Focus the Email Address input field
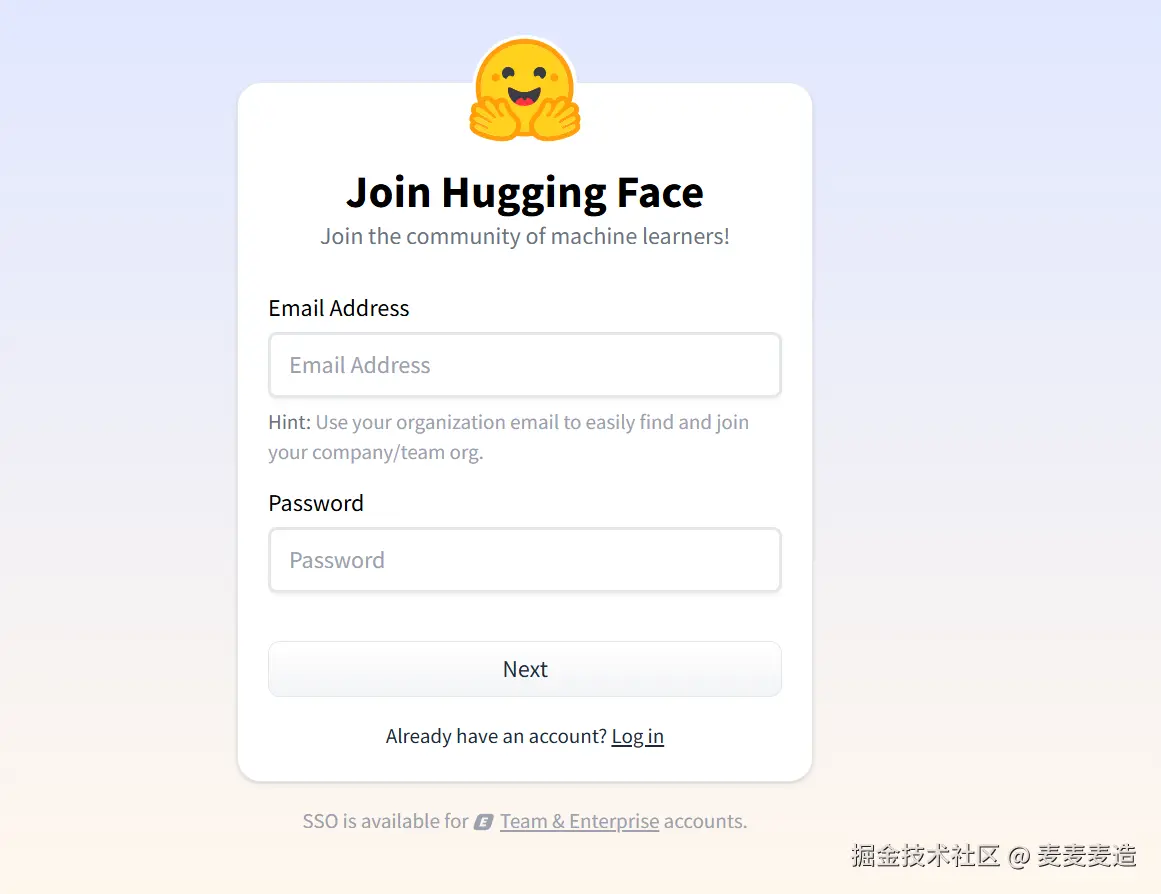This screenshot has height=894, width=1161. [x=525, y=364]
